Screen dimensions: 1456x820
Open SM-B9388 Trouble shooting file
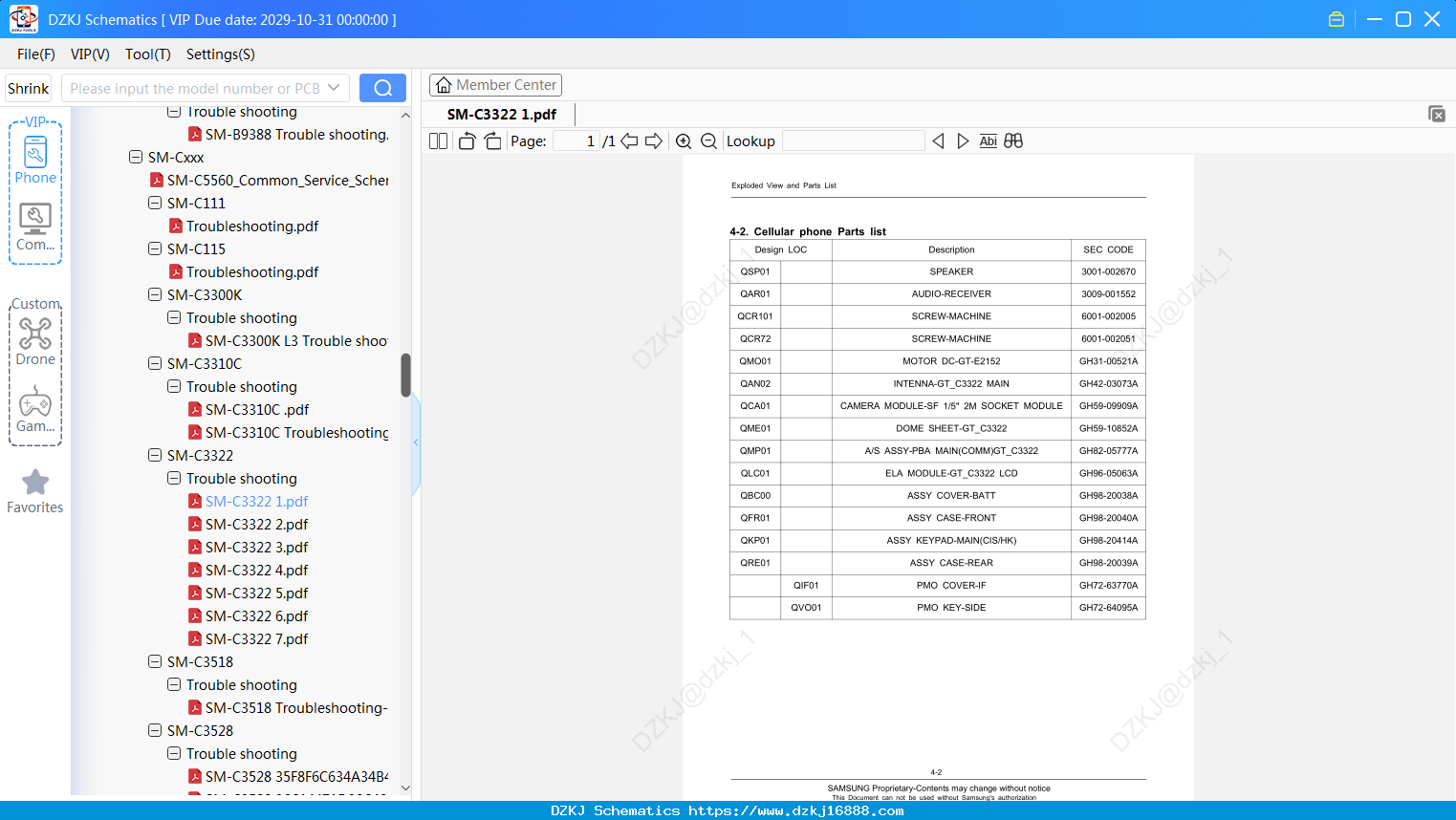[297, 135]
